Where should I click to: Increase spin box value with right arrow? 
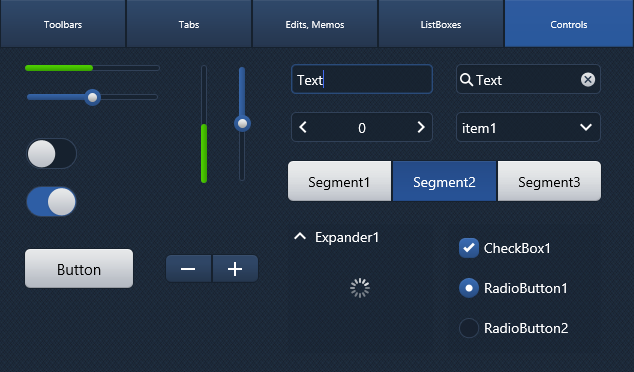(x=421, y=127)
